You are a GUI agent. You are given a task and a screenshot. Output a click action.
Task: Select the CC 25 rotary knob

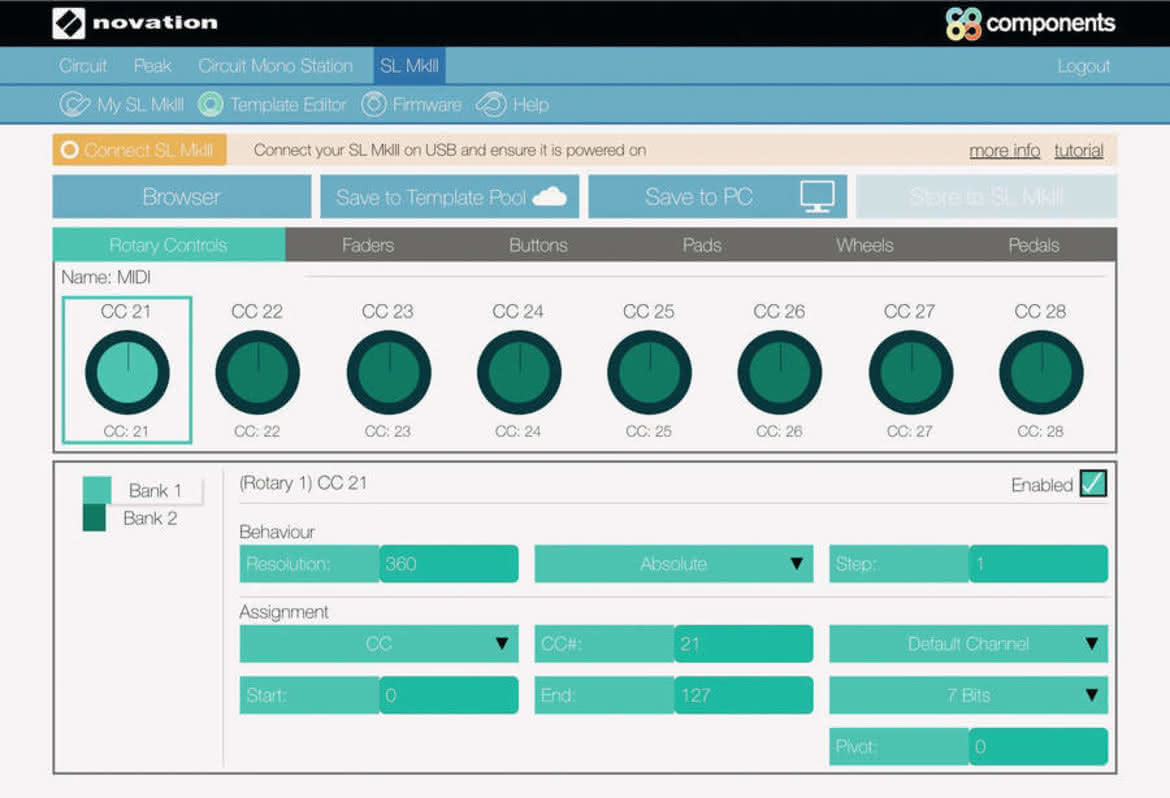(x=649, y=372)
